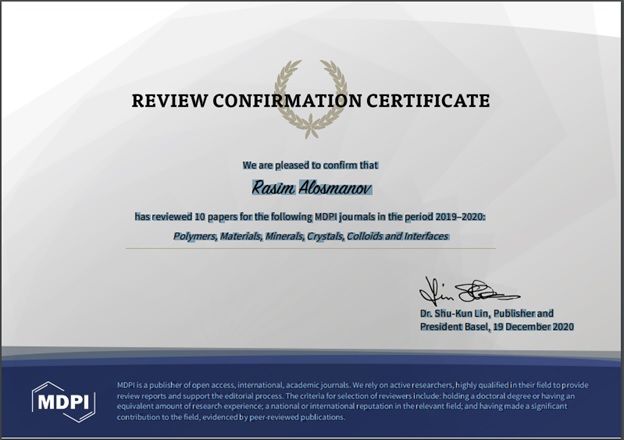Click the thin horizontal line under the journals list
The image size is (624, 440).
click(311, 248)
